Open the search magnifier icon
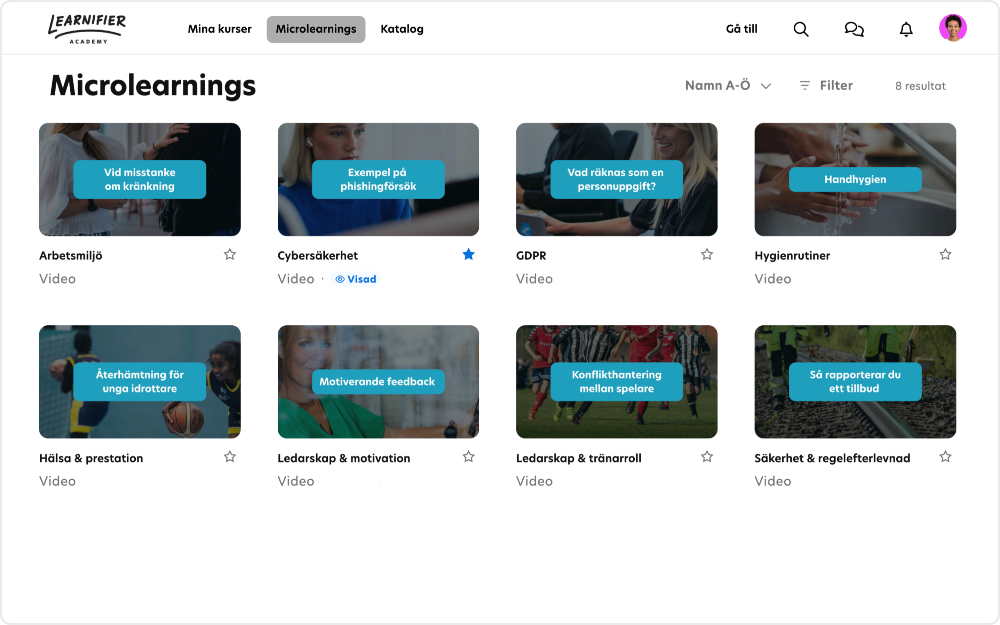The image size is (1000, 625). point(801,29)
